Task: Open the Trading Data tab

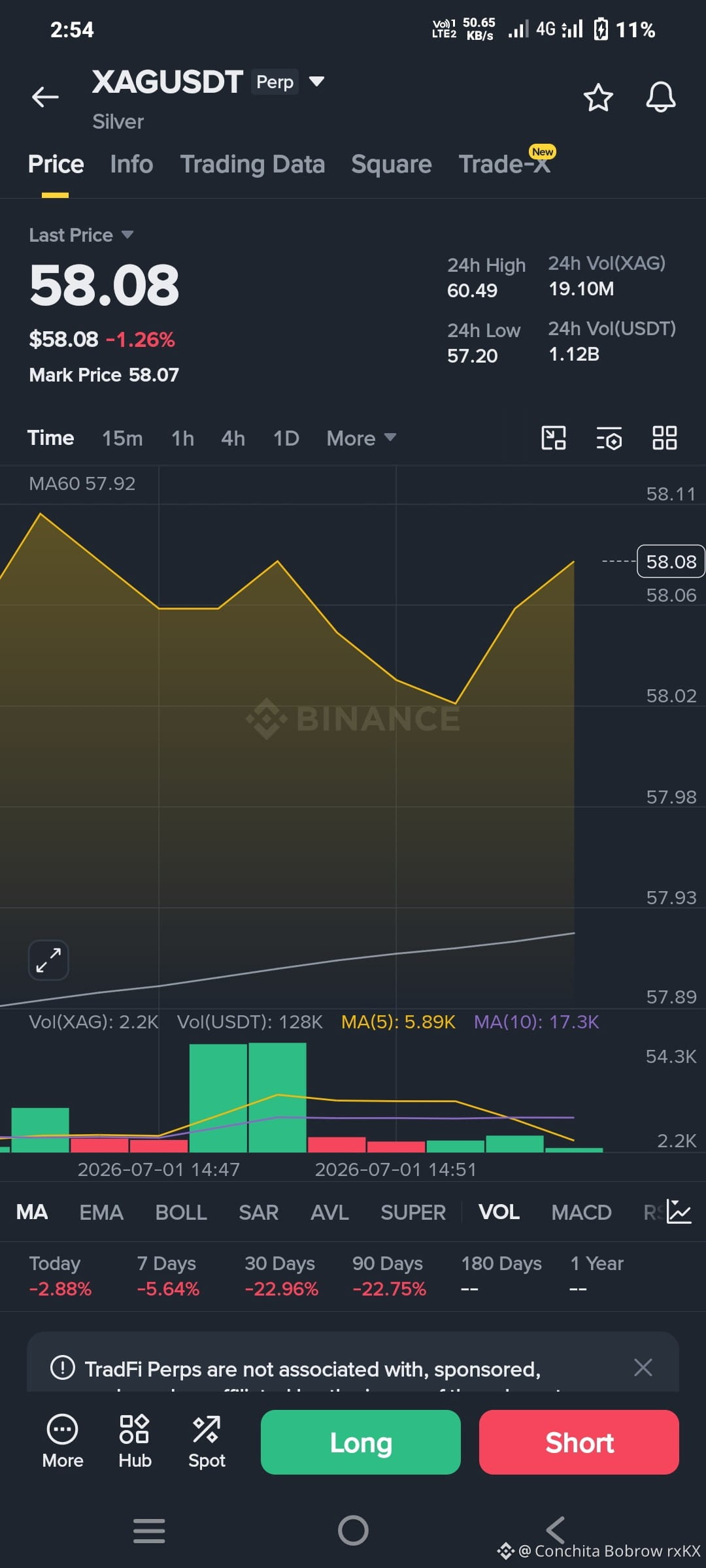Action: tap(252, 164)
